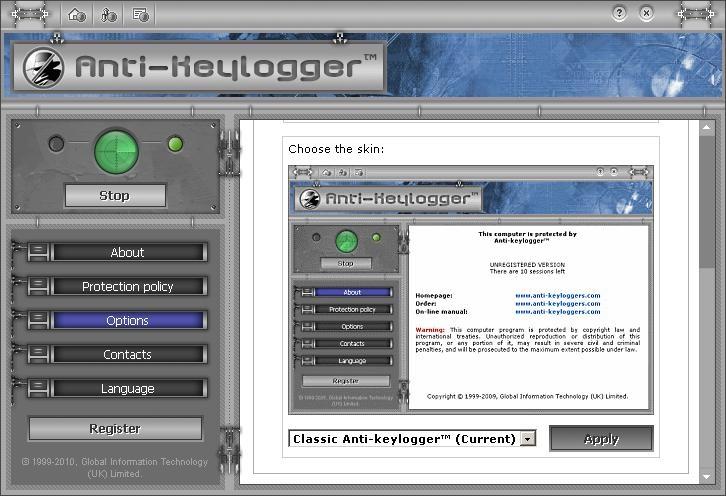The width and height of the screenshot is (726, 496).
Task: Click the 'Choose the skin:' label
Action: point(336,149)
